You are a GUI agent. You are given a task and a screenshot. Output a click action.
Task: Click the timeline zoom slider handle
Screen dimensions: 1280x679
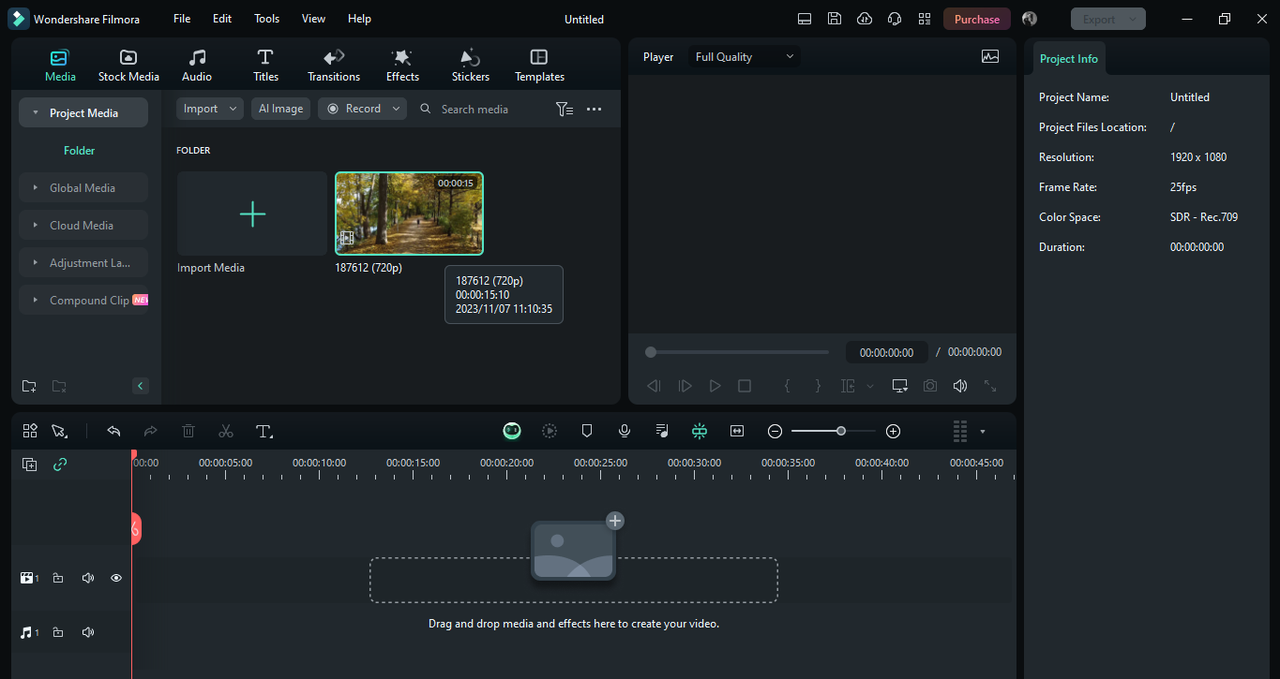click(841, 431)
